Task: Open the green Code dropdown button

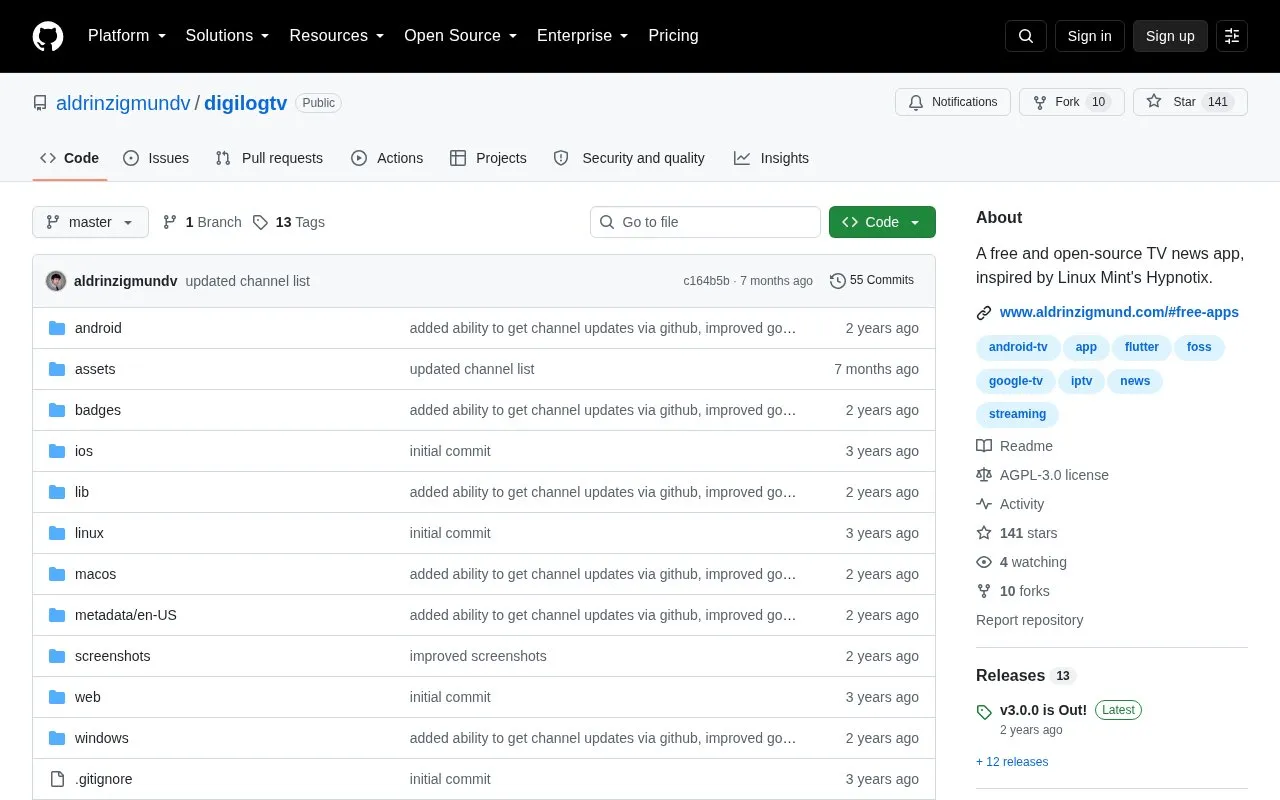Action: (882, 222)
